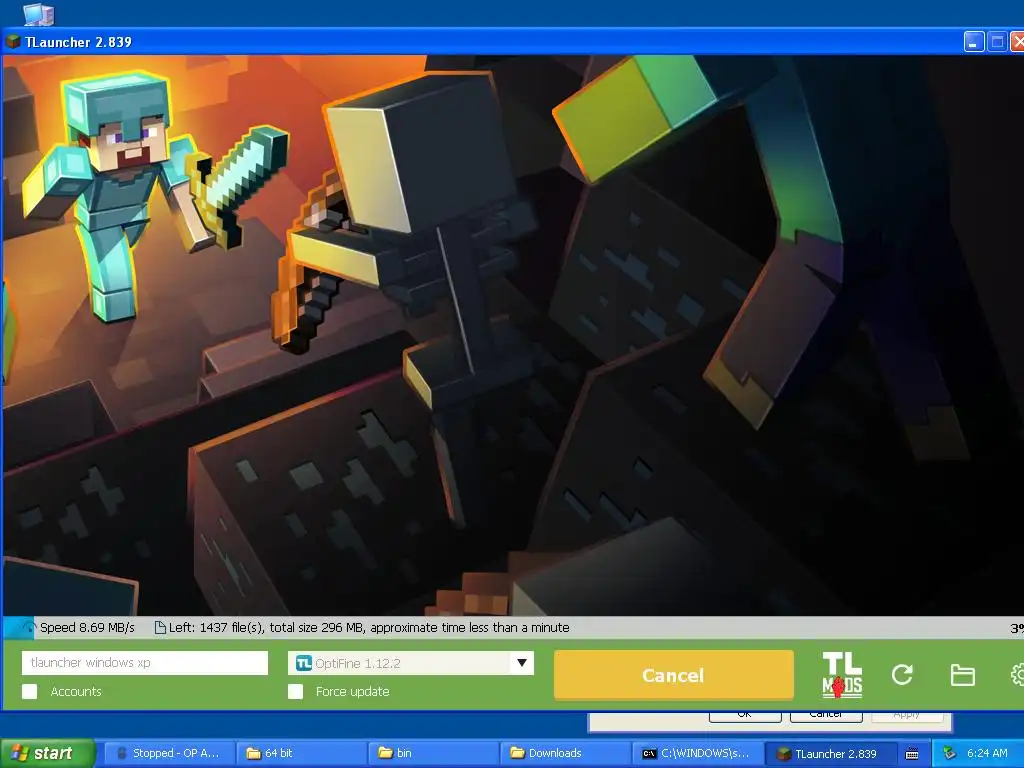Switch to the C:\WINDOWS command prompt taskbar item
Image resolution: width=1024 pixels, height=768 pixels.
click(697, 753)
